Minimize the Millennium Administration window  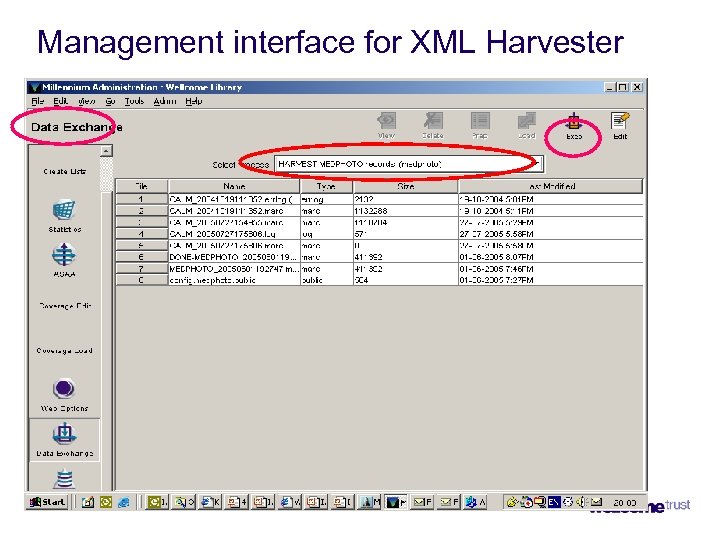tap(609, 87)
